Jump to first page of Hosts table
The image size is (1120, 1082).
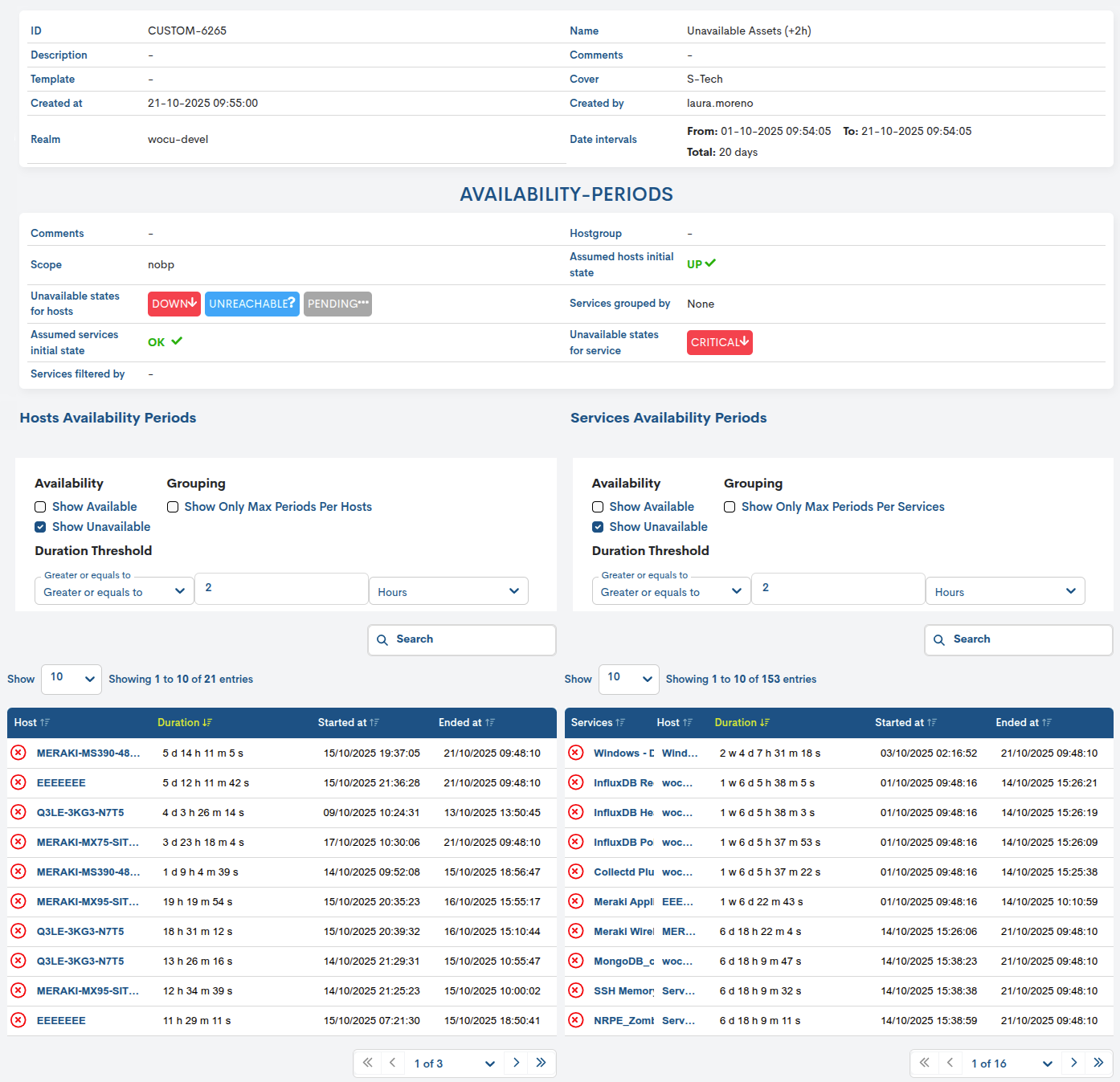click(367, 1062)
